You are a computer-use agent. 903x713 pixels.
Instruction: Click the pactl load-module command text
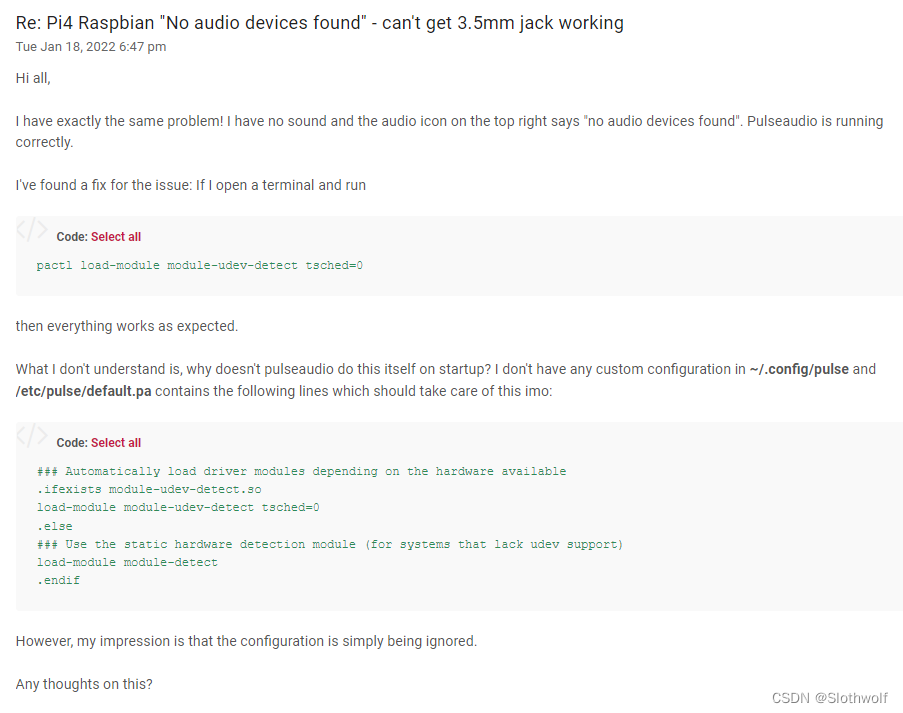(x=200, y=266)
